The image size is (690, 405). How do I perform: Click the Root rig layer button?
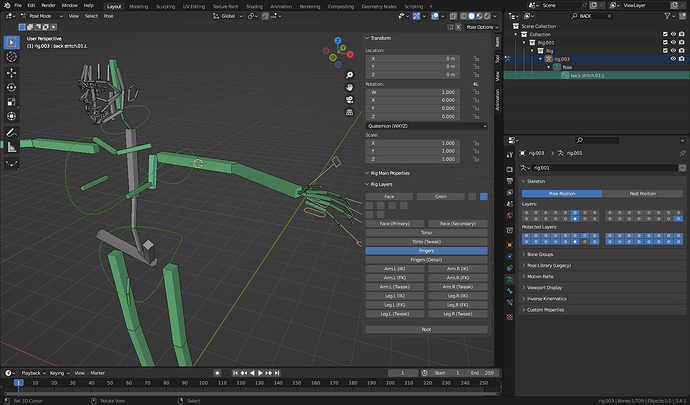426,329
